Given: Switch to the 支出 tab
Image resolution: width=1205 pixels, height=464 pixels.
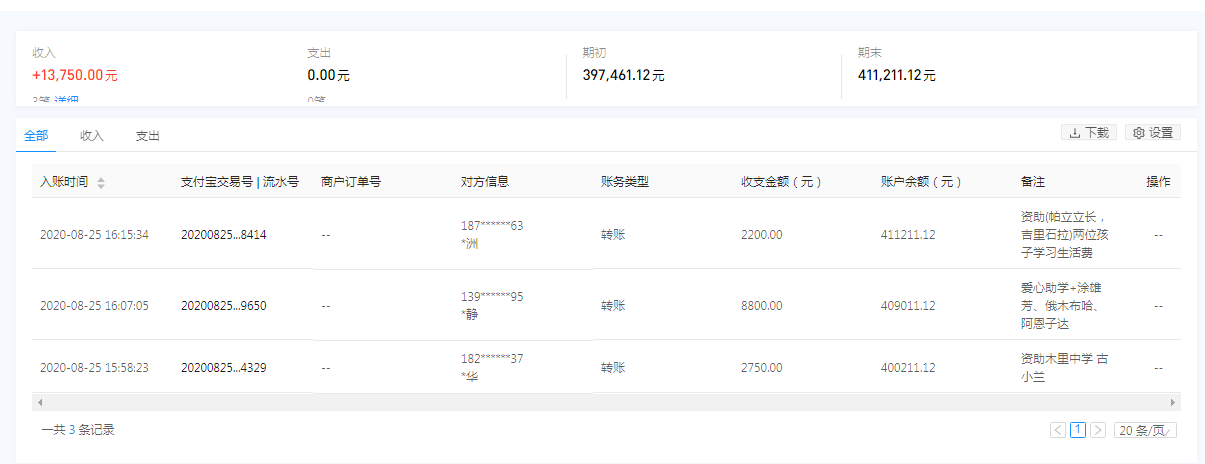Looking at the screenshot, I should click(x=148, y=135).
